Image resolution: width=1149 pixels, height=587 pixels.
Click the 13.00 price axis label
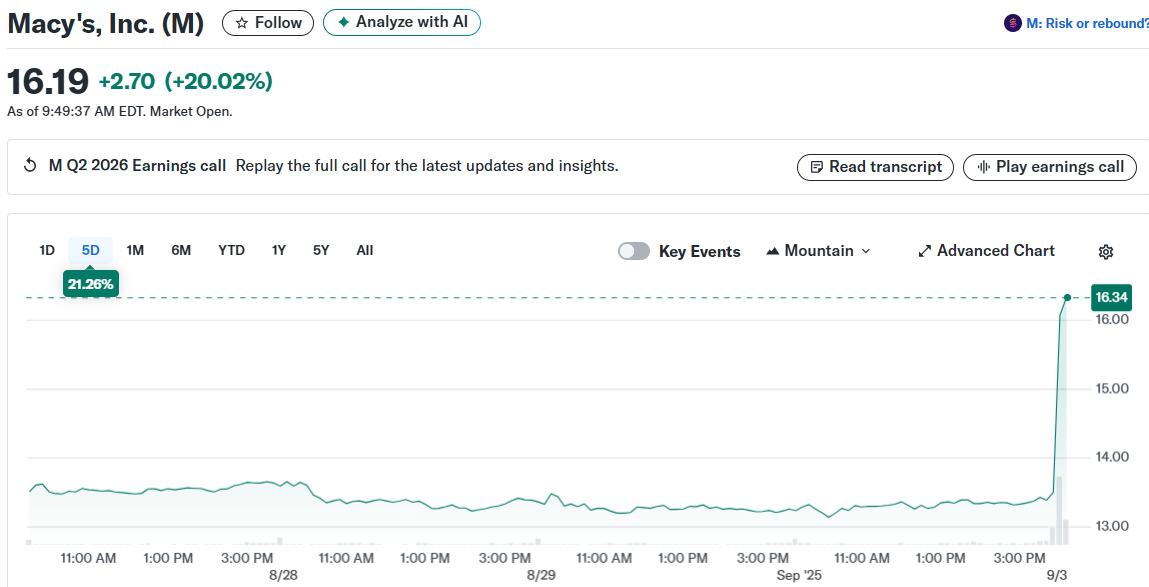click(1112, 526)
